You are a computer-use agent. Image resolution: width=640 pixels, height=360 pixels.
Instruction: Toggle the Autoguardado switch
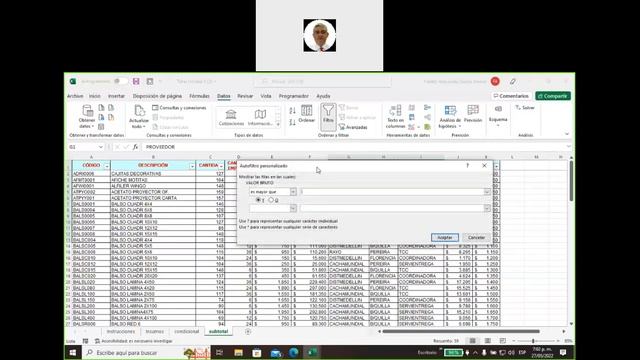120,82
